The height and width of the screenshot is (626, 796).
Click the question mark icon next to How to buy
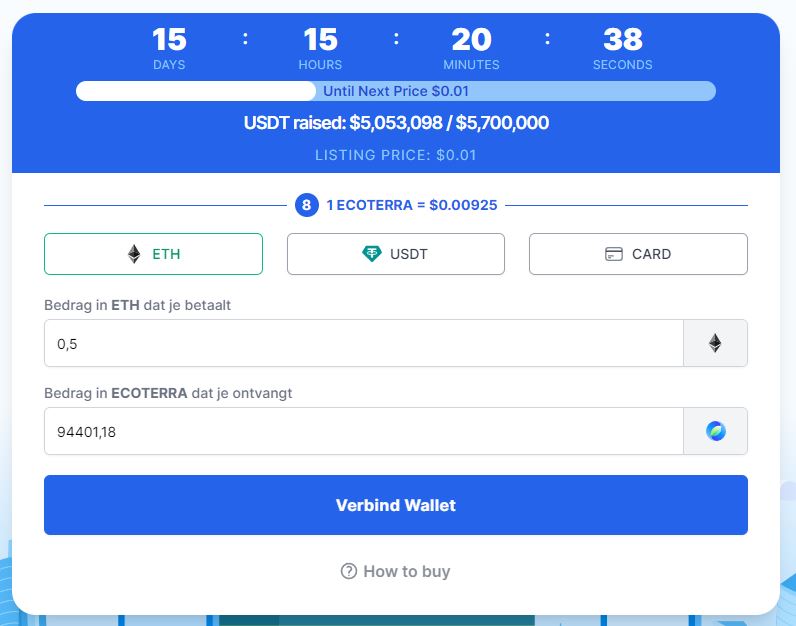[x=349, y=571]
